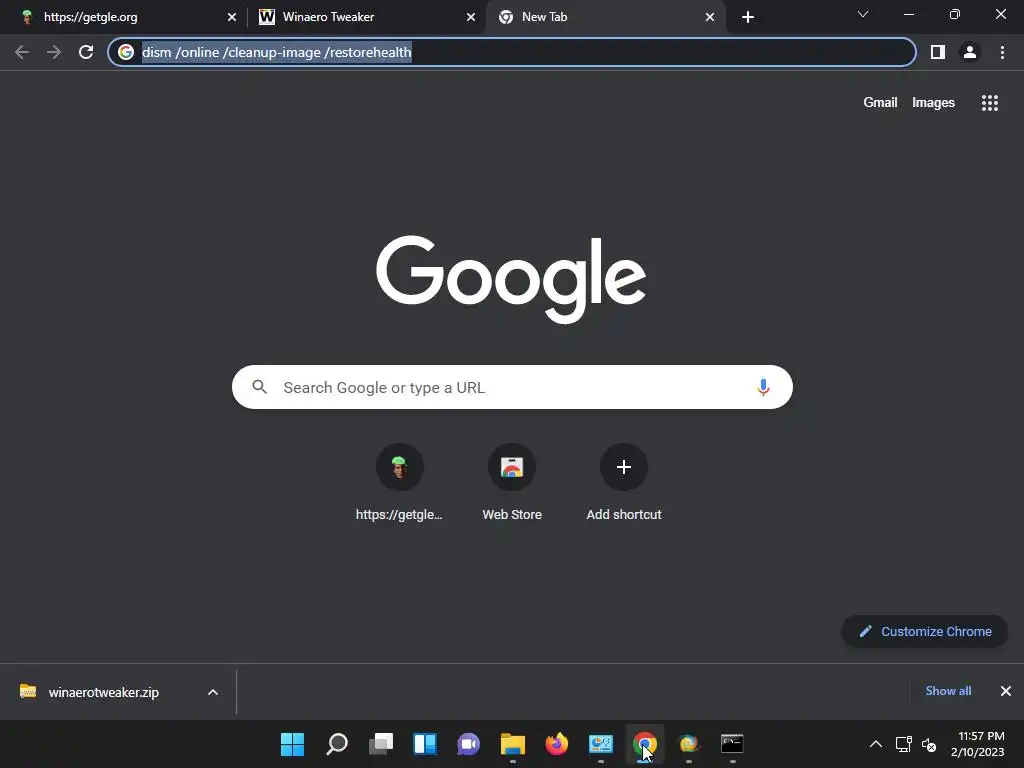This screenshot has height=768, width=1024.
Task: Click the Chrome icon on the taskbar
Action: coord(645,744)
